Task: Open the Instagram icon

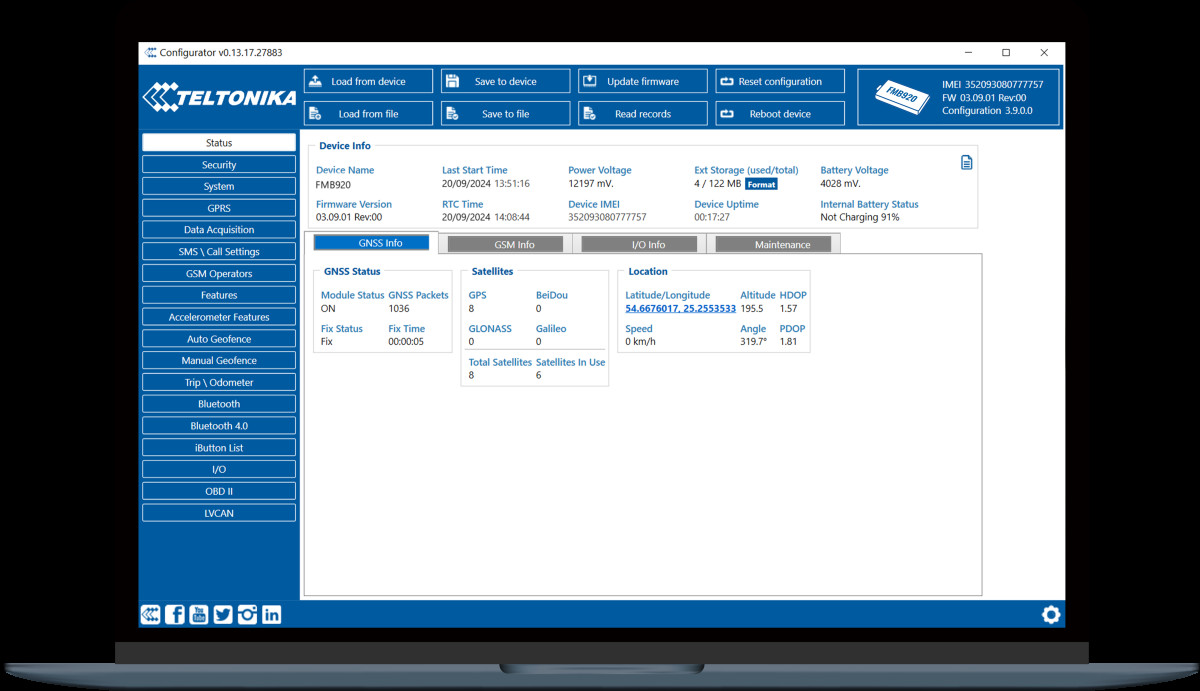Action: pyautogui.click(x=247, y=615)
